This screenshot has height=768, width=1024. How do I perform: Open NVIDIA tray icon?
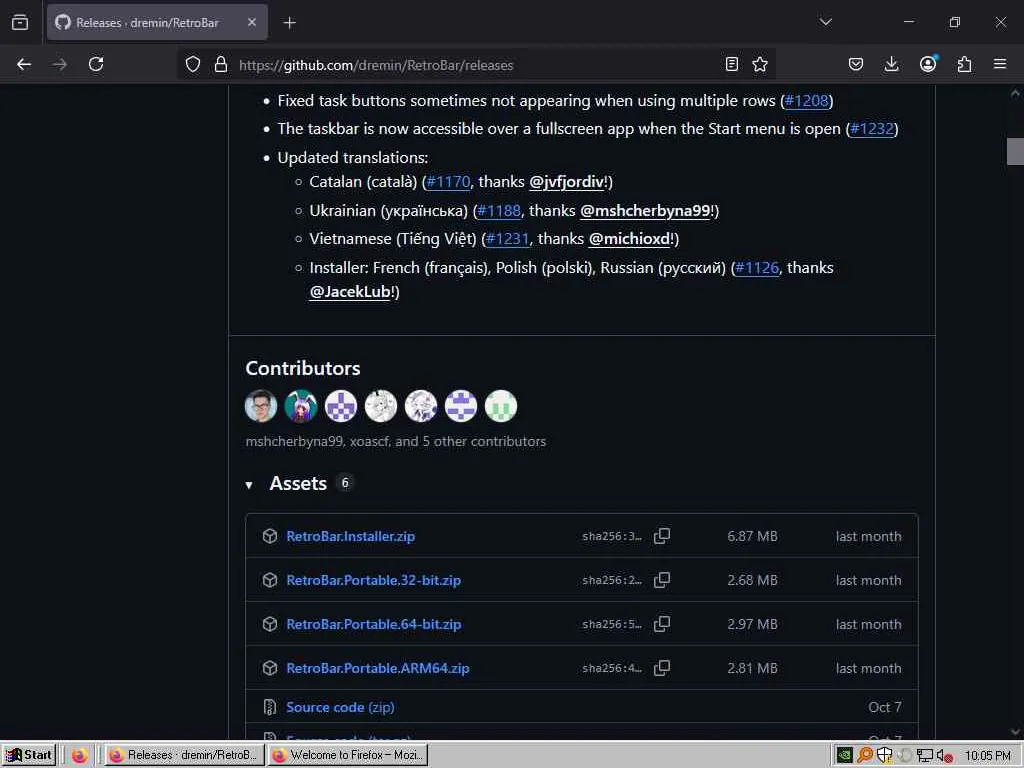click(844, 756)
